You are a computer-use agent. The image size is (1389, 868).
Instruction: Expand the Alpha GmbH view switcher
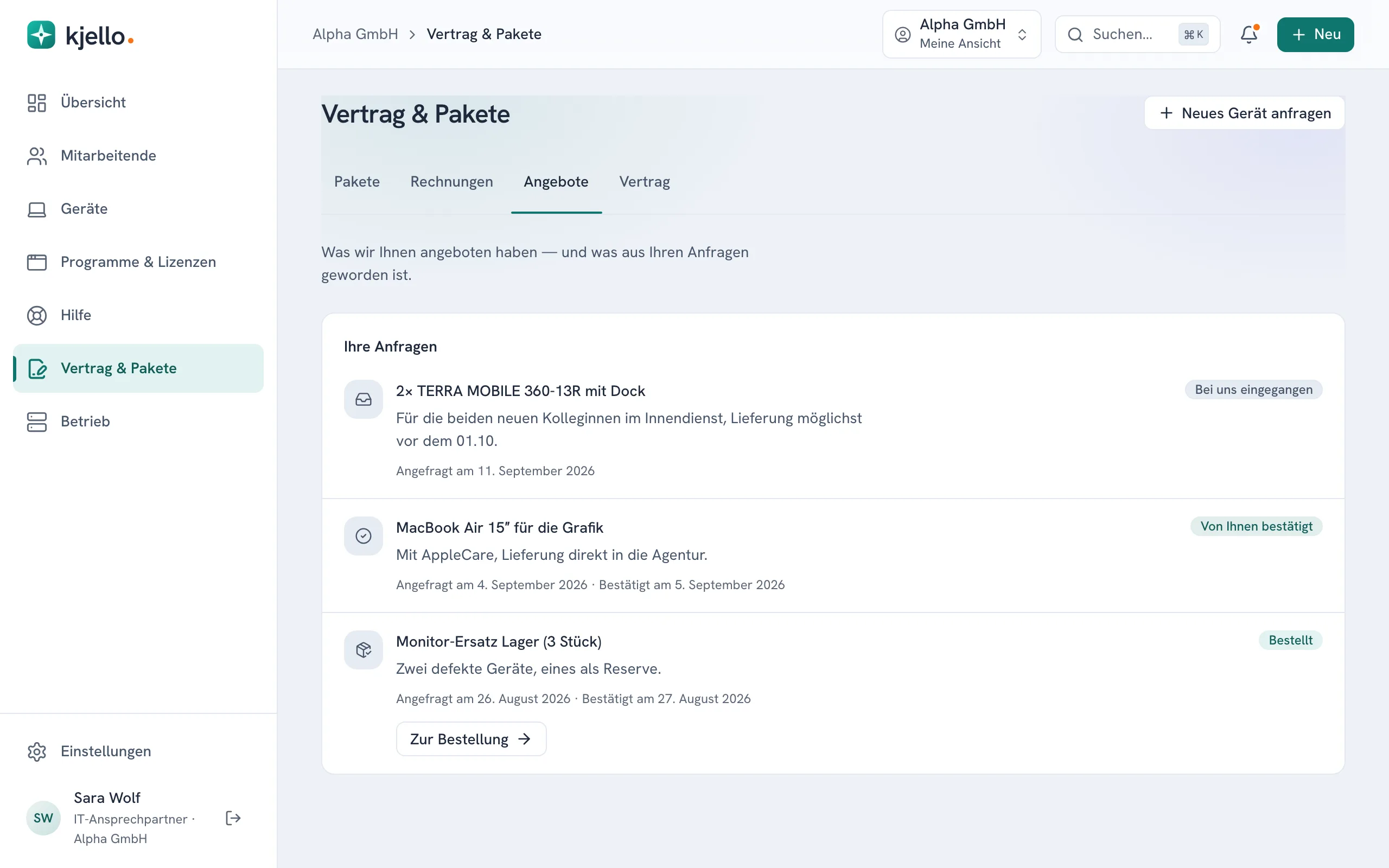(x=961, y=34)
